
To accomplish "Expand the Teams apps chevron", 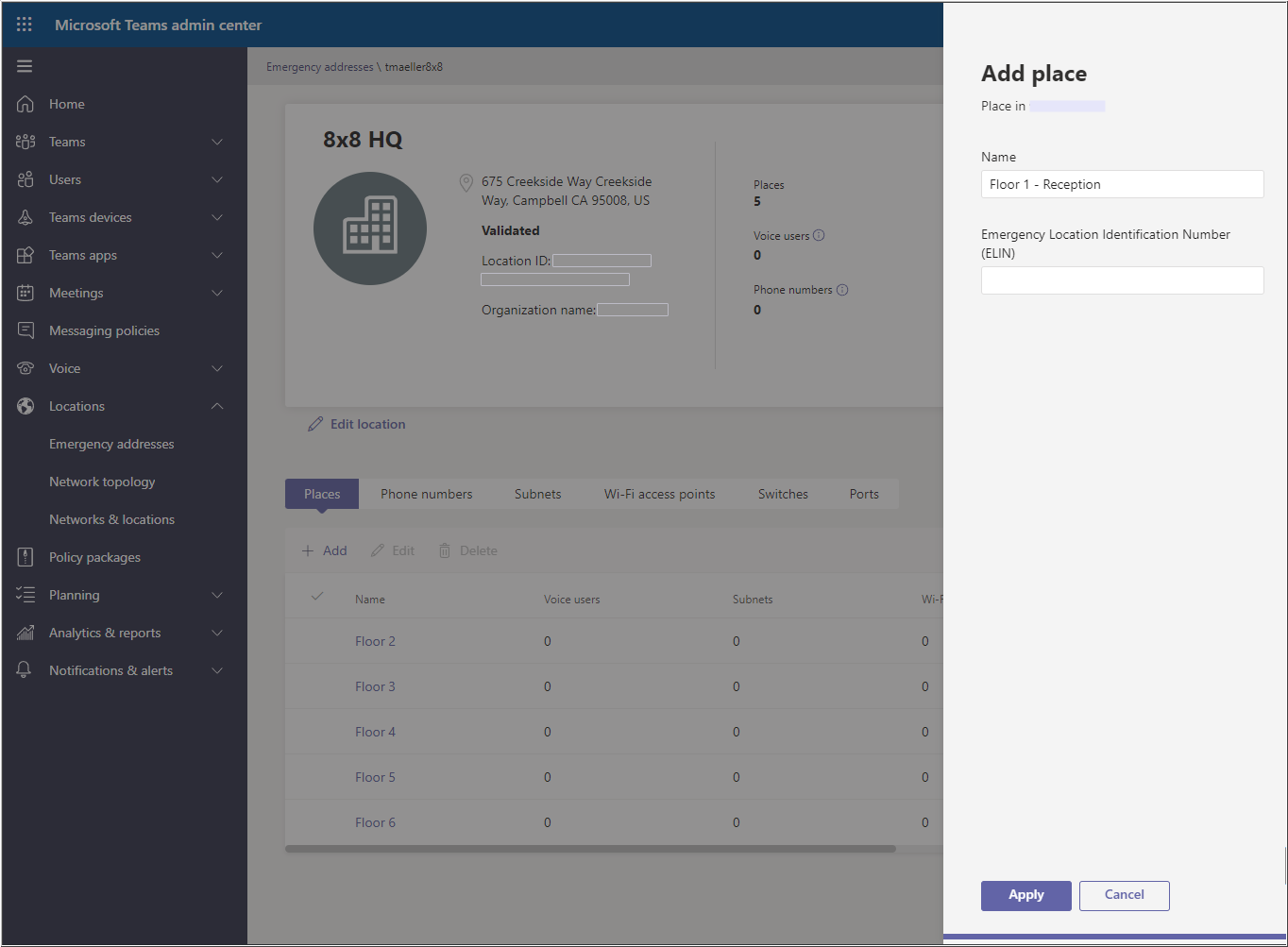I will tap(217, 255).
